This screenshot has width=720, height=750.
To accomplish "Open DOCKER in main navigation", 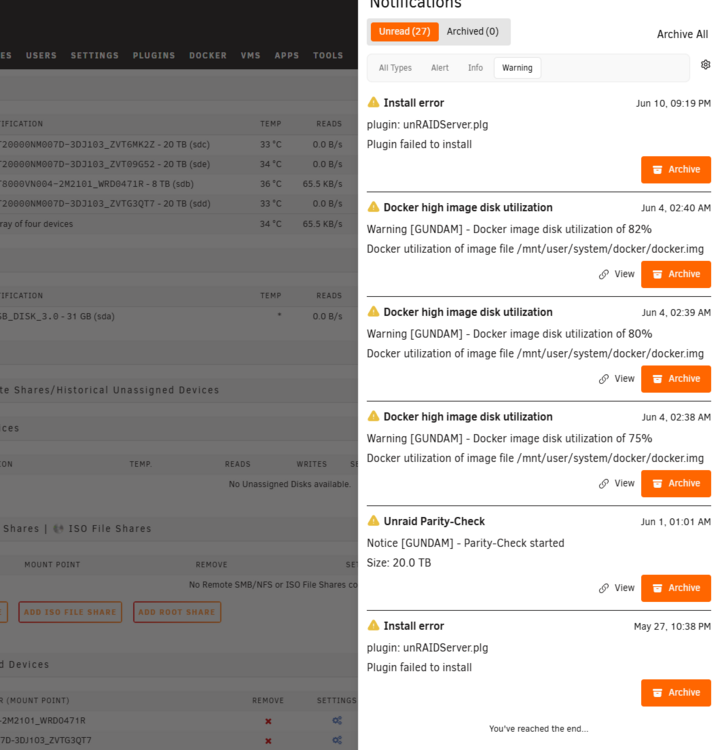I will [x=208, y=55].
